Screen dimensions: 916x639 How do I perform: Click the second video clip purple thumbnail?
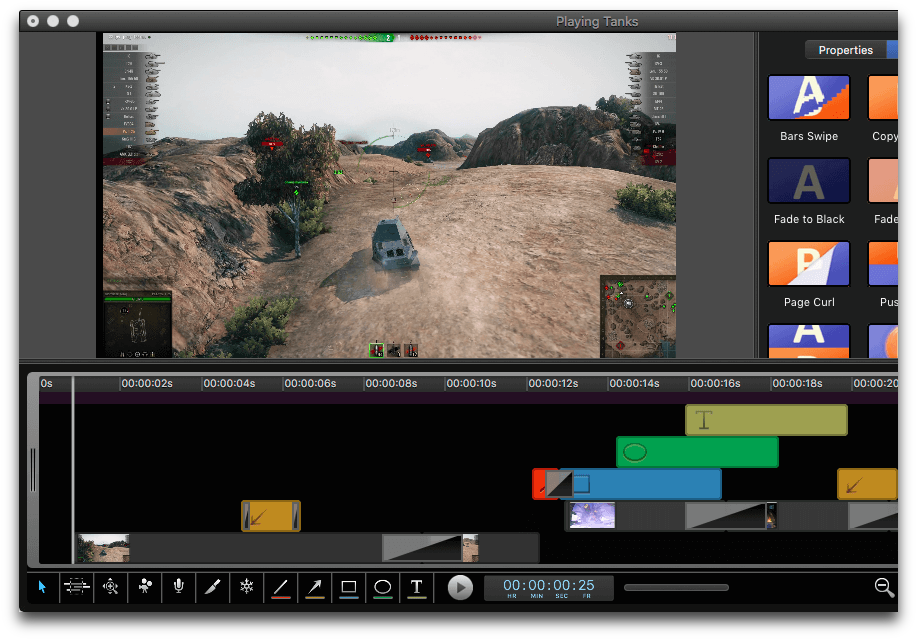[x=592, y=516]
